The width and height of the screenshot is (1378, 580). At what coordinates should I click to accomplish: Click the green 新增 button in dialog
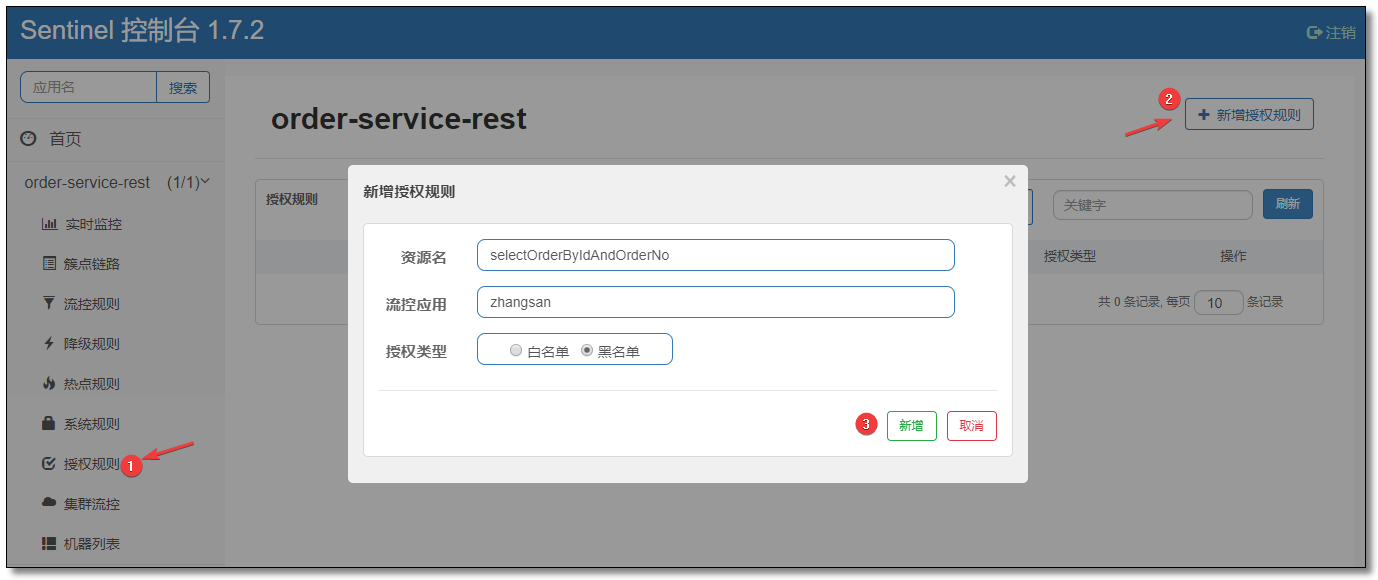coord(912,426)
